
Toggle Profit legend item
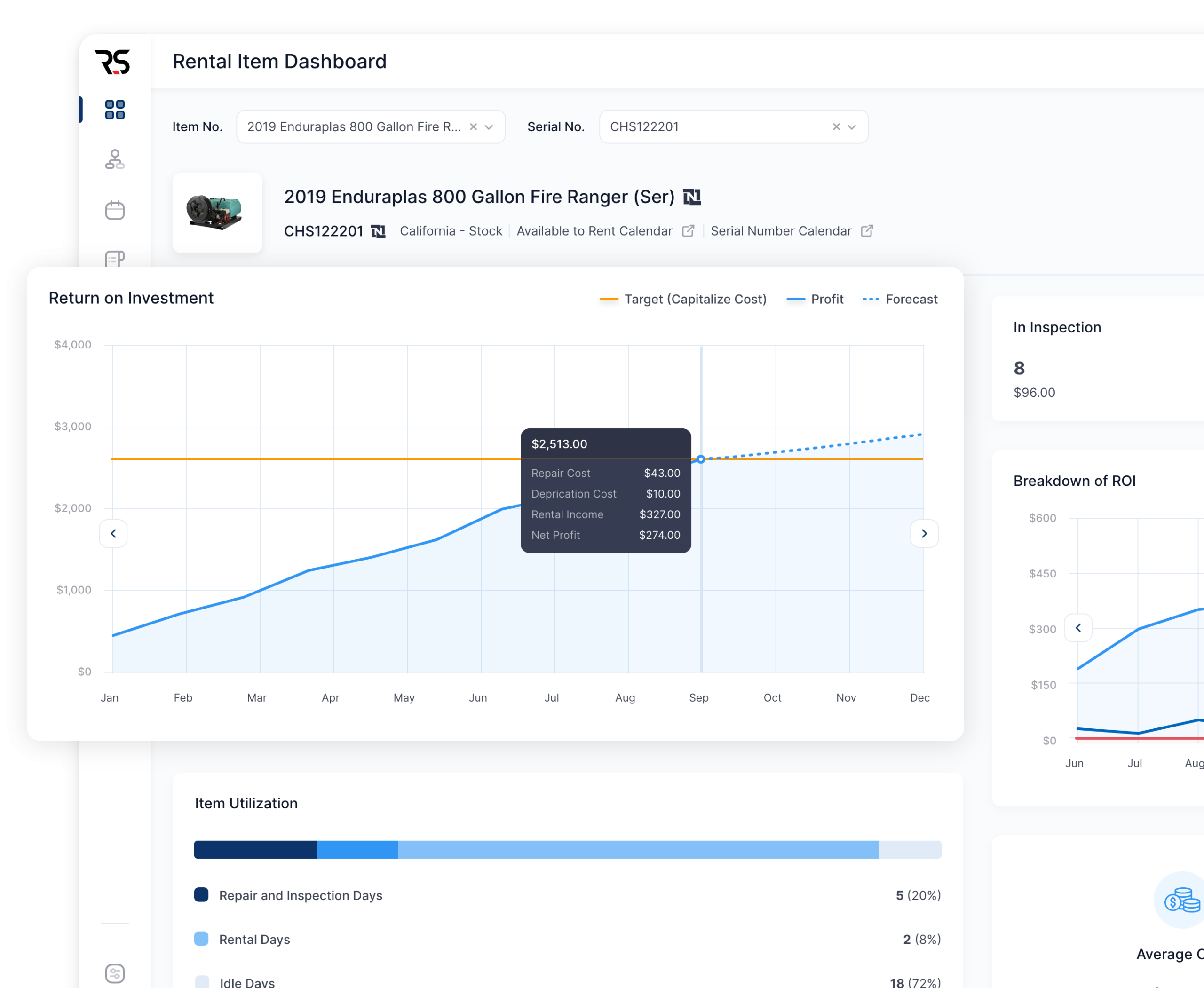tap(815, 300)
